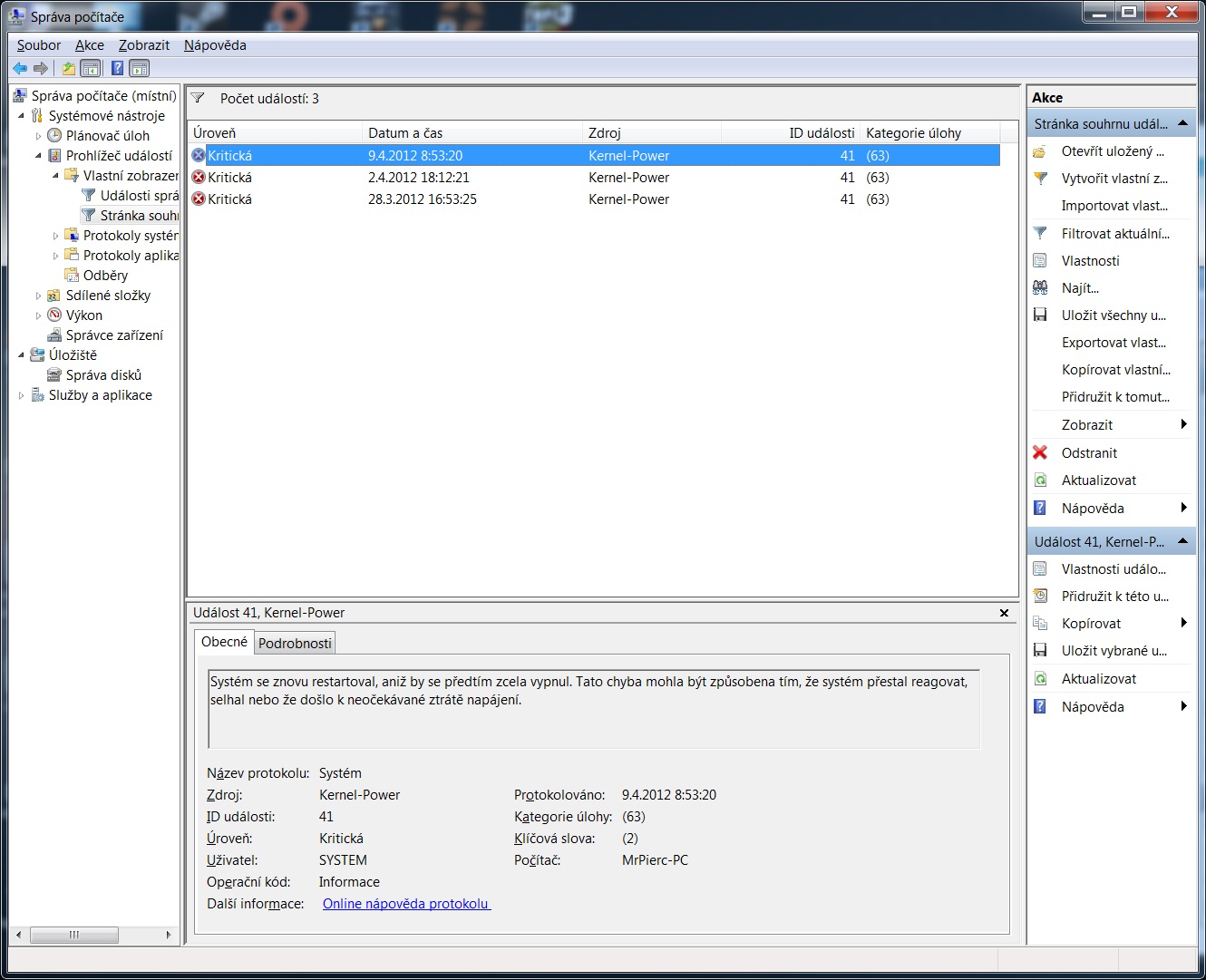Image resolution: width=1206 pixels, height=980 pixels.
Task: Click the folder icon for Otevřít uložený
Action: [x=1040, y=151]
